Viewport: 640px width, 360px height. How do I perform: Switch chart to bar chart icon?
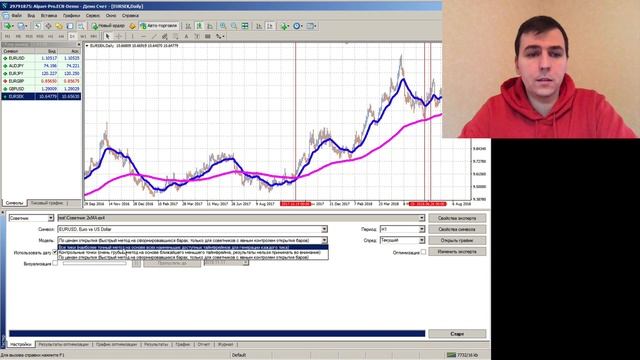(x=188, y=26)
